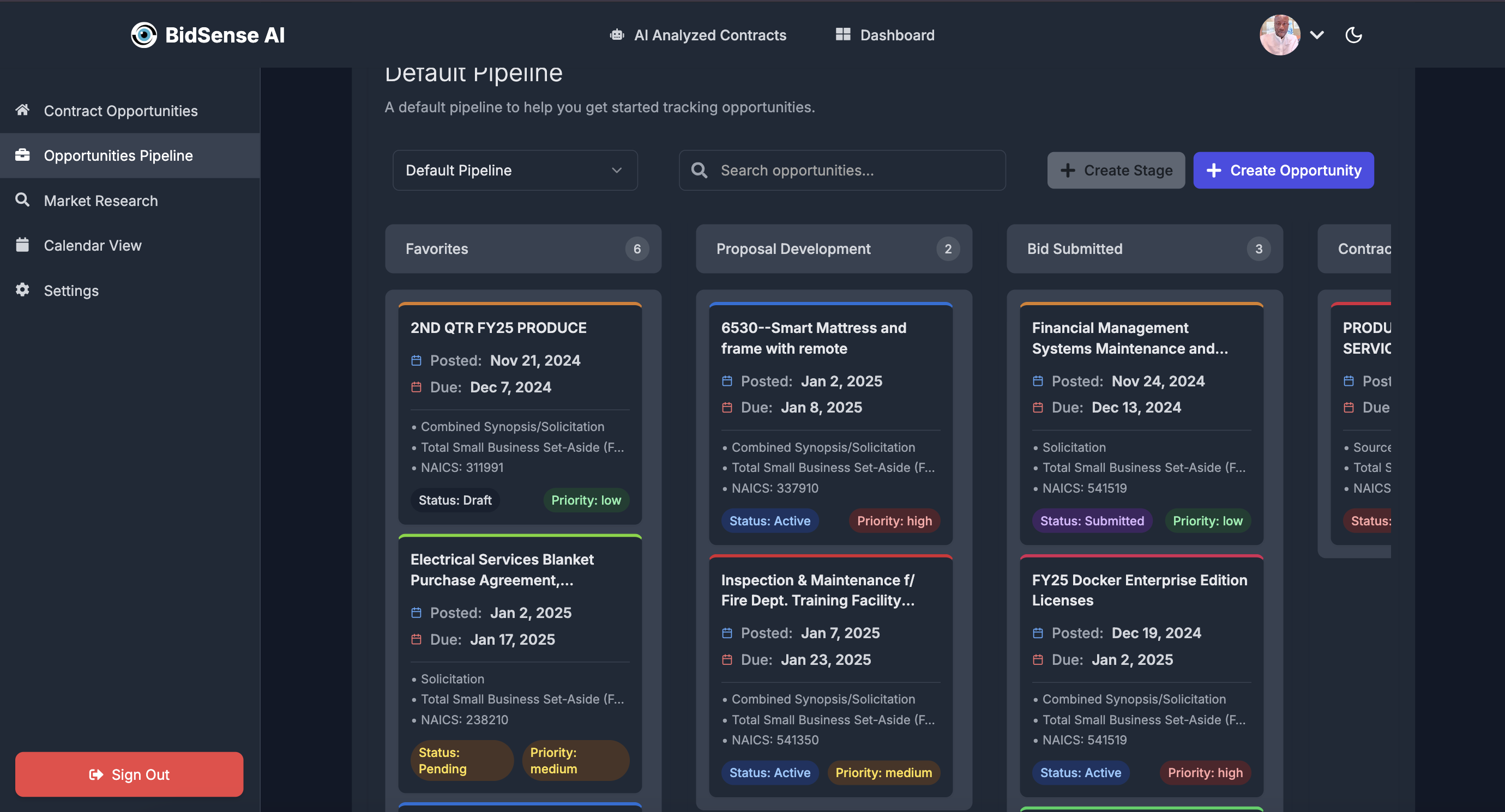
Task: Click the red Sign Out button
Action: (x=129, y=774)
